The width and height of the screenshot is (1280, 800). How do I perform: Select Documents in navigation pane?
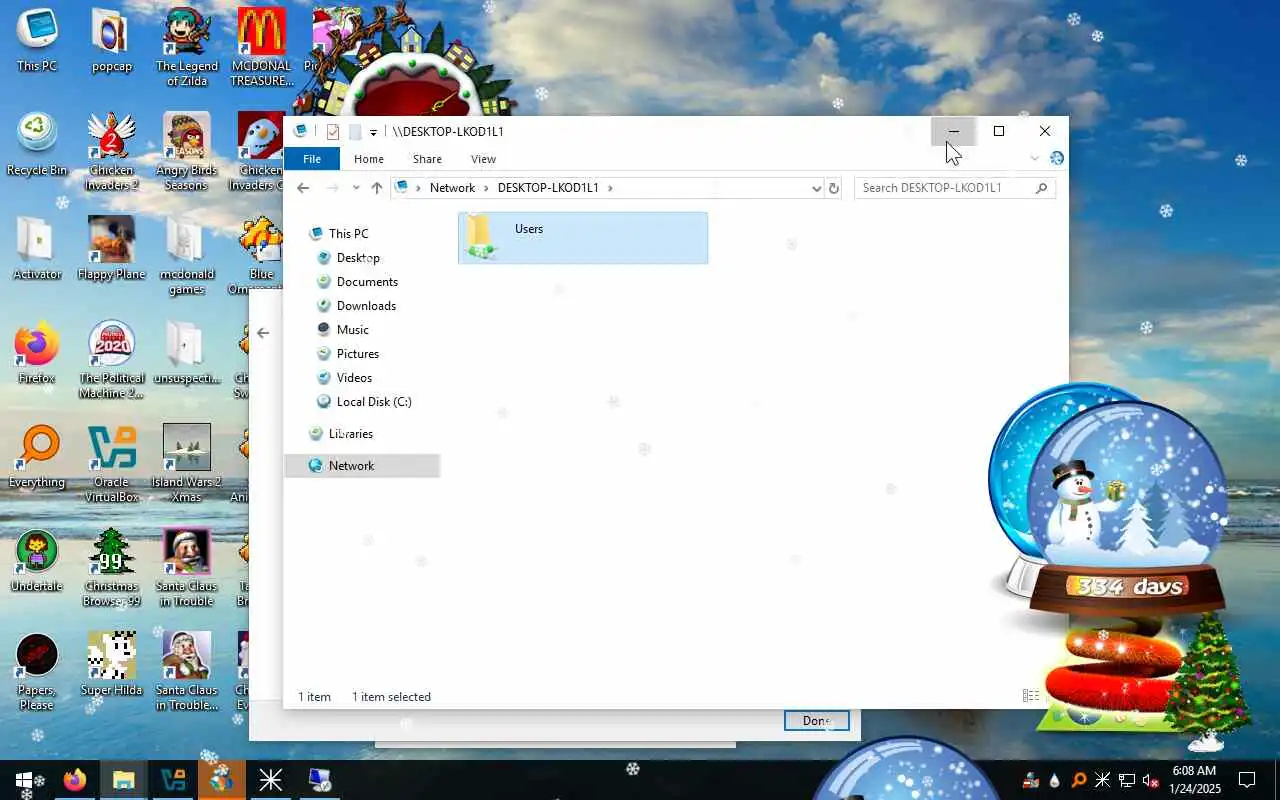356,282
